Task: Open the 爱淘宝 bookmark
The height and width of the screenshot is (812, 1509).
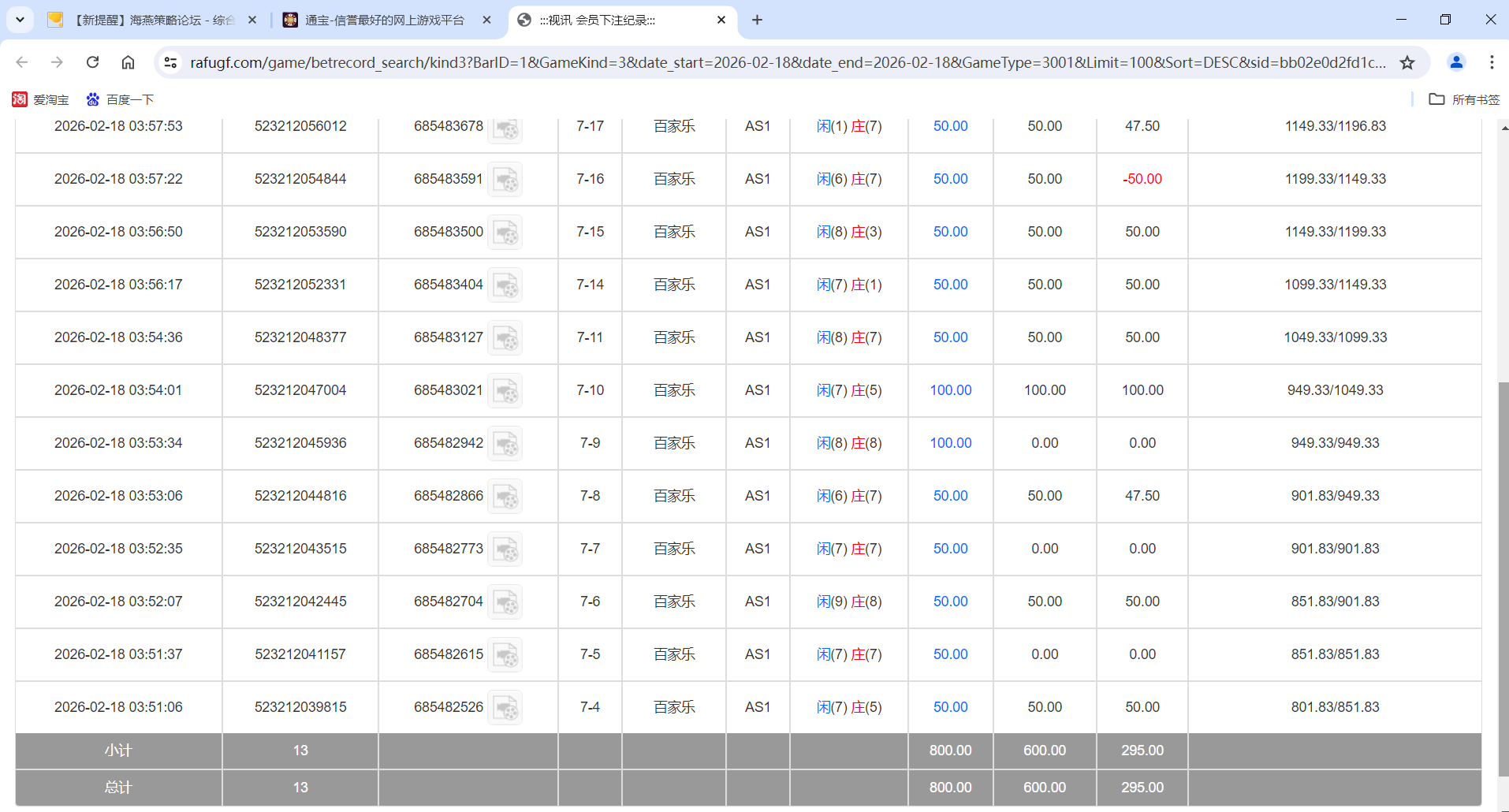Action: [x=40, y=99]
